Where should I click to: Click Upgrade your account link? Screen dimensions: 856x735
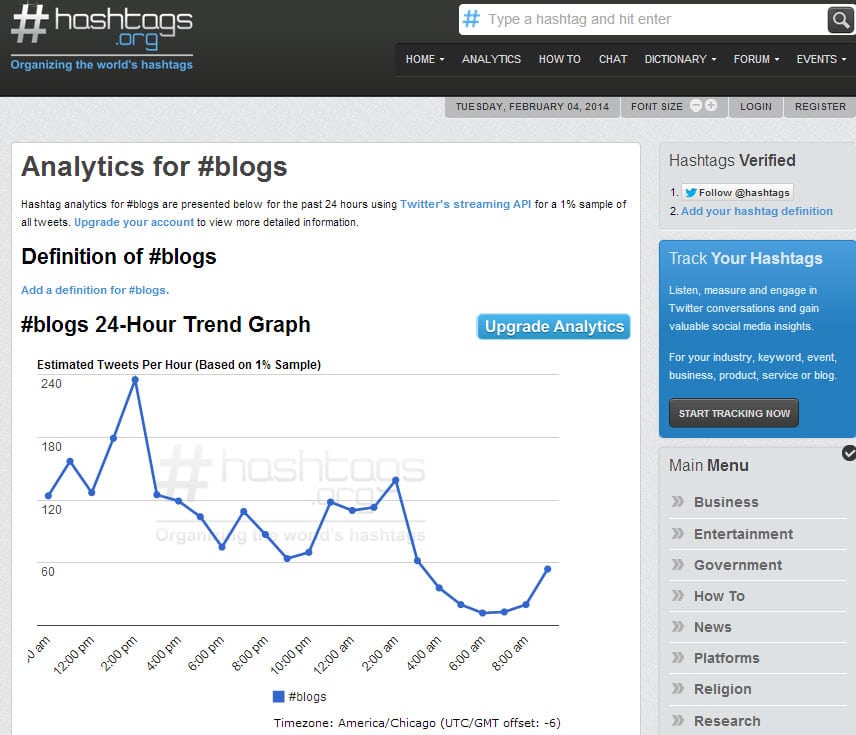[134, 222]
